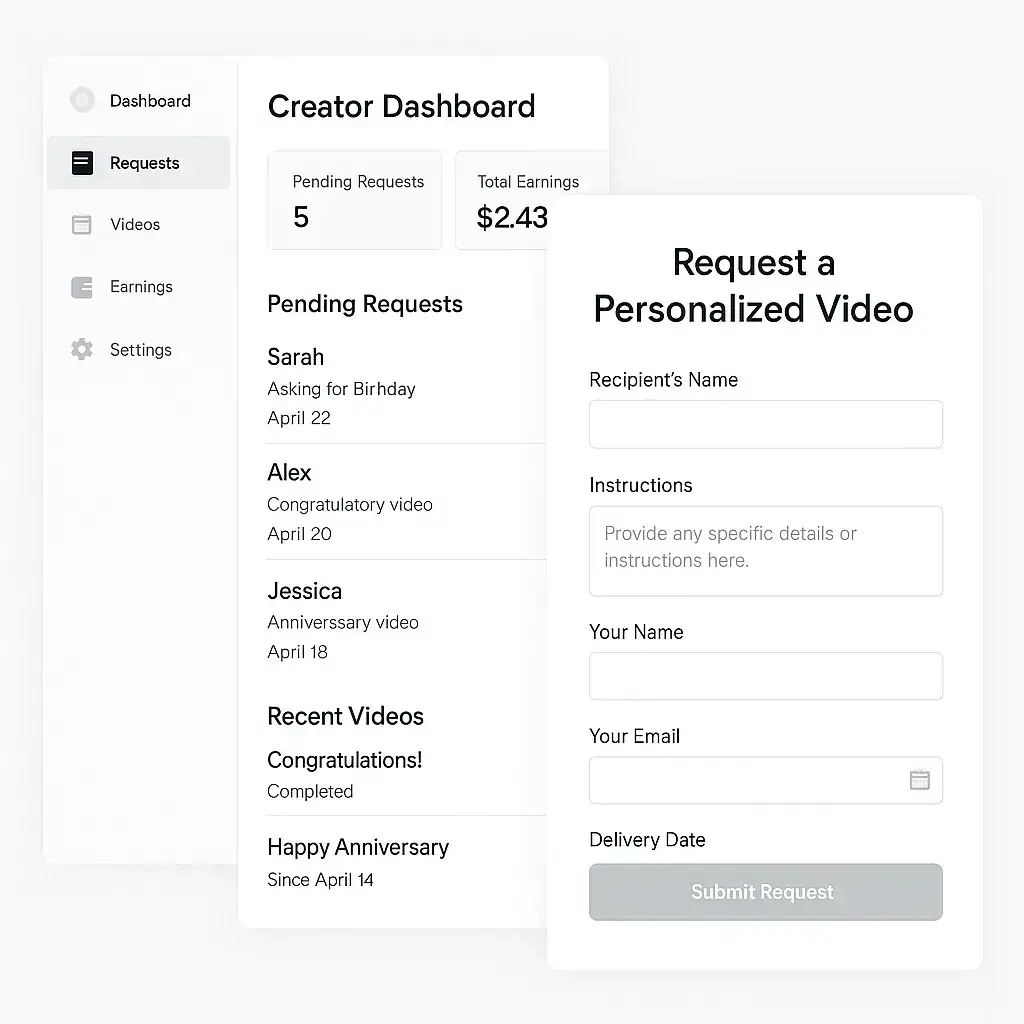Click the Dashboard circle icon in sidebar
Viewport: 1024px width, 1024px height.
[82, 100]
